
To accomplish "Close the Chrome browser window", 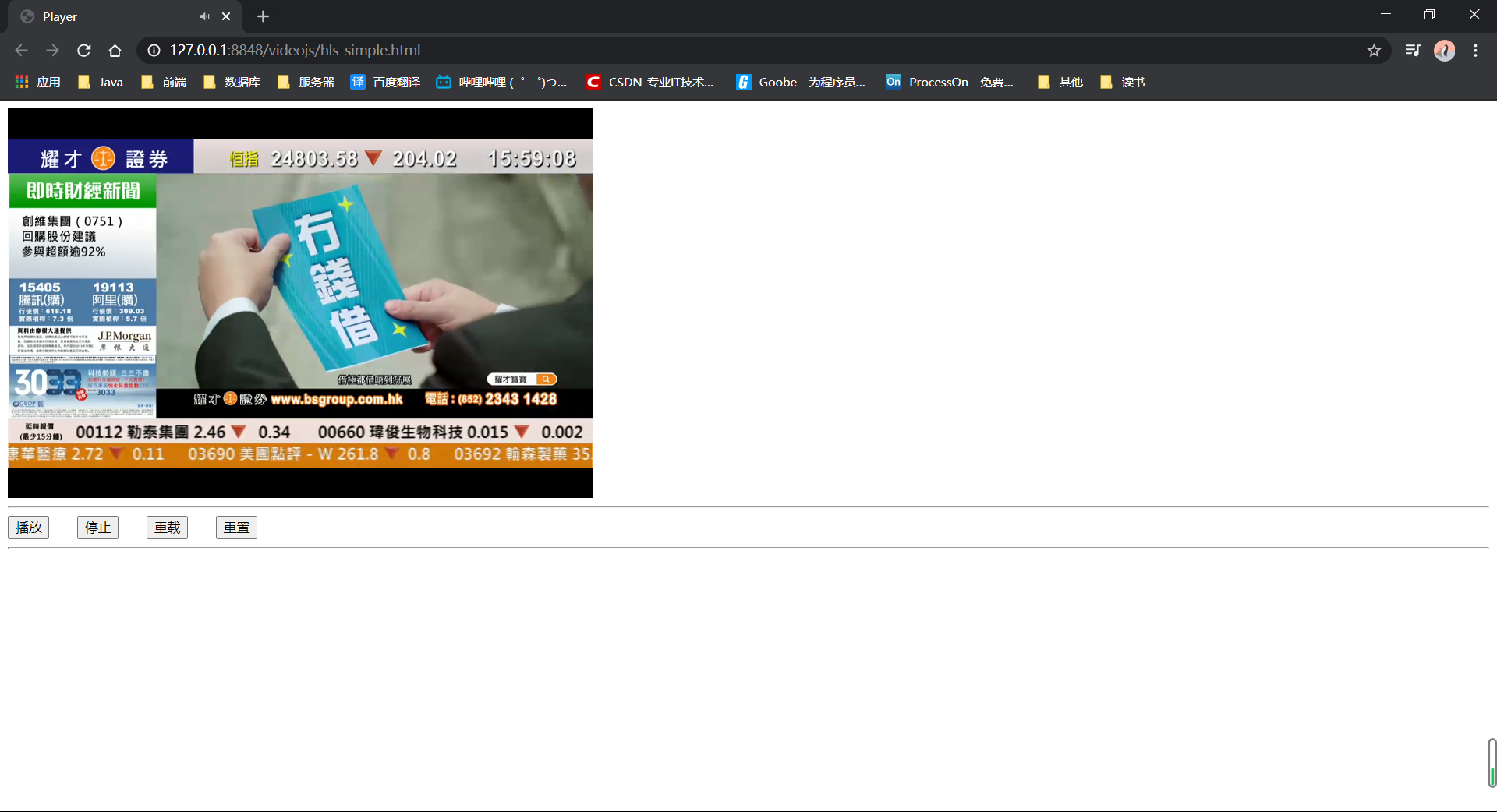I will [1474, 15].
